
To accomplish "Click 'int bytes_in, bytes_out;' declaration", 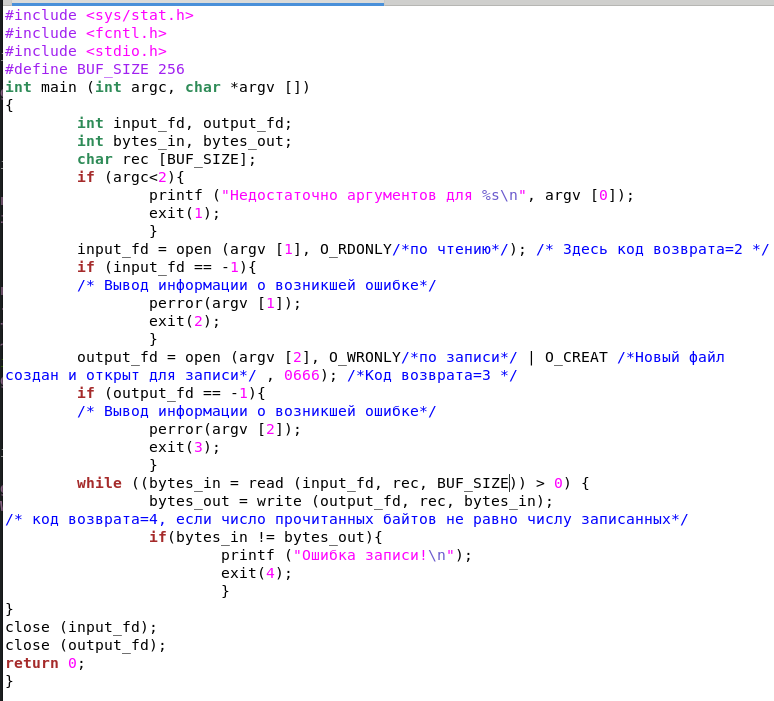I will pos(185,141).
